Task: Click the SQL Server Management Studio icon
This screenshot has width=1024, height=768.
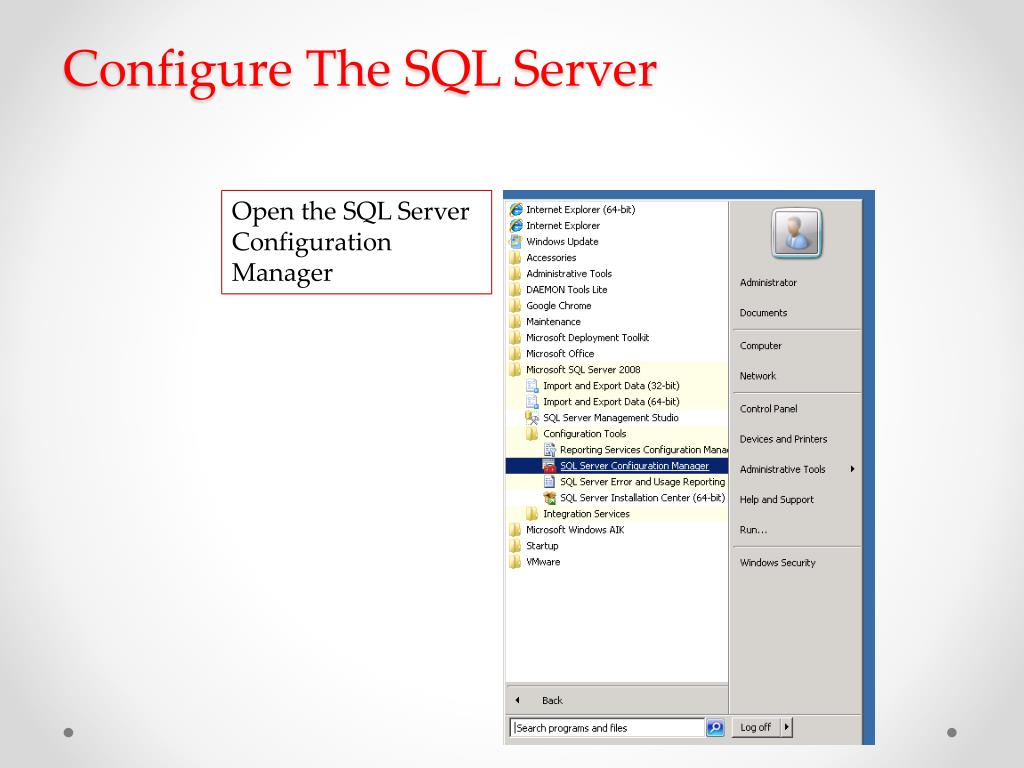Action: (x=533, y=417)
